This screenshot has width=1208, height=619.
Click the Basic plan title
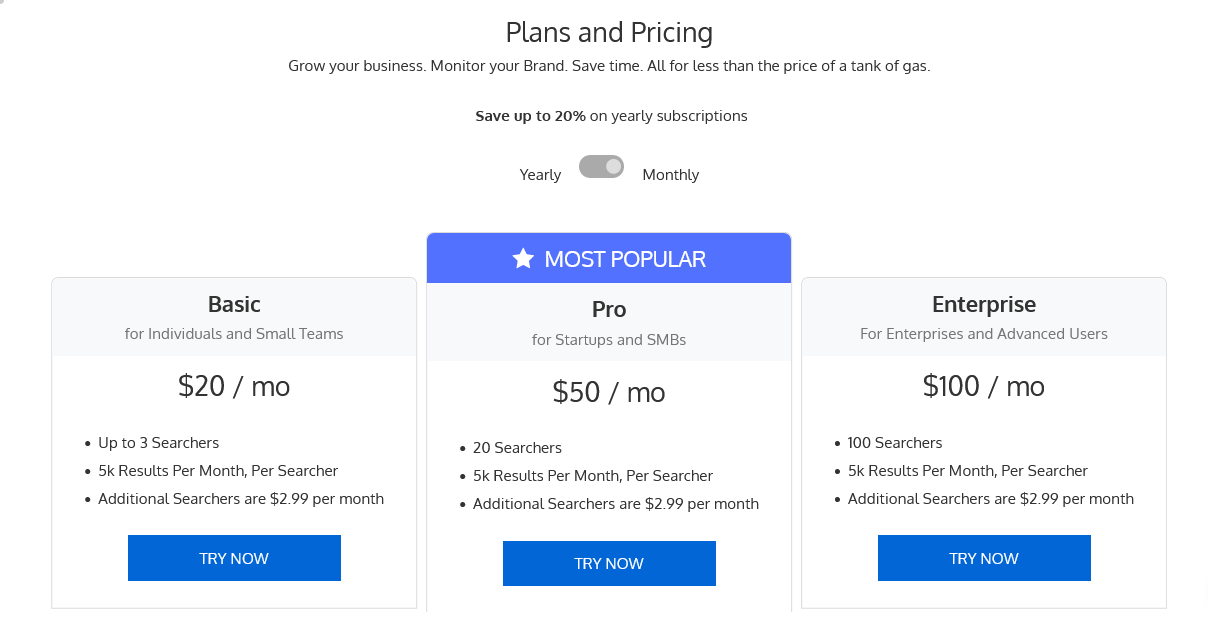point(234,303)
